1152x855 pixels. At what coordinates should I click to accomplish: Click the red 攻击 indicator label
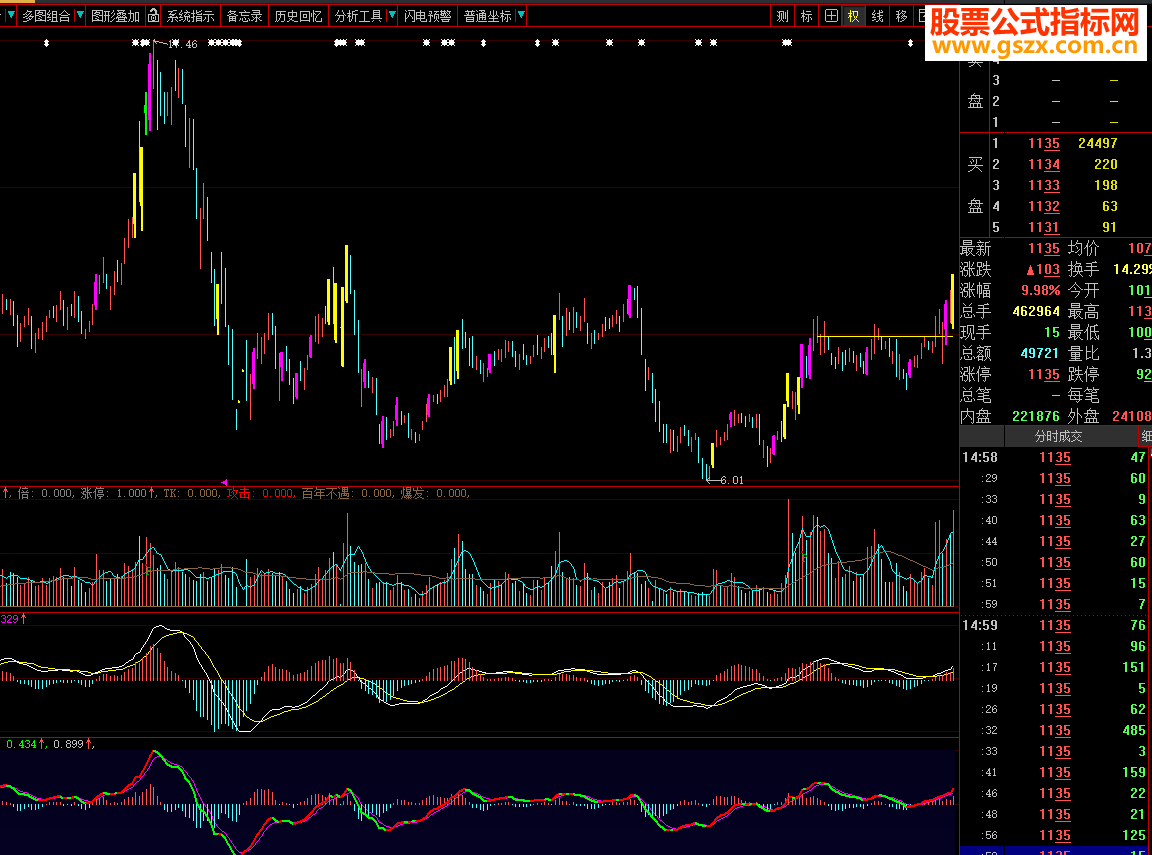(x=238, y=493)
